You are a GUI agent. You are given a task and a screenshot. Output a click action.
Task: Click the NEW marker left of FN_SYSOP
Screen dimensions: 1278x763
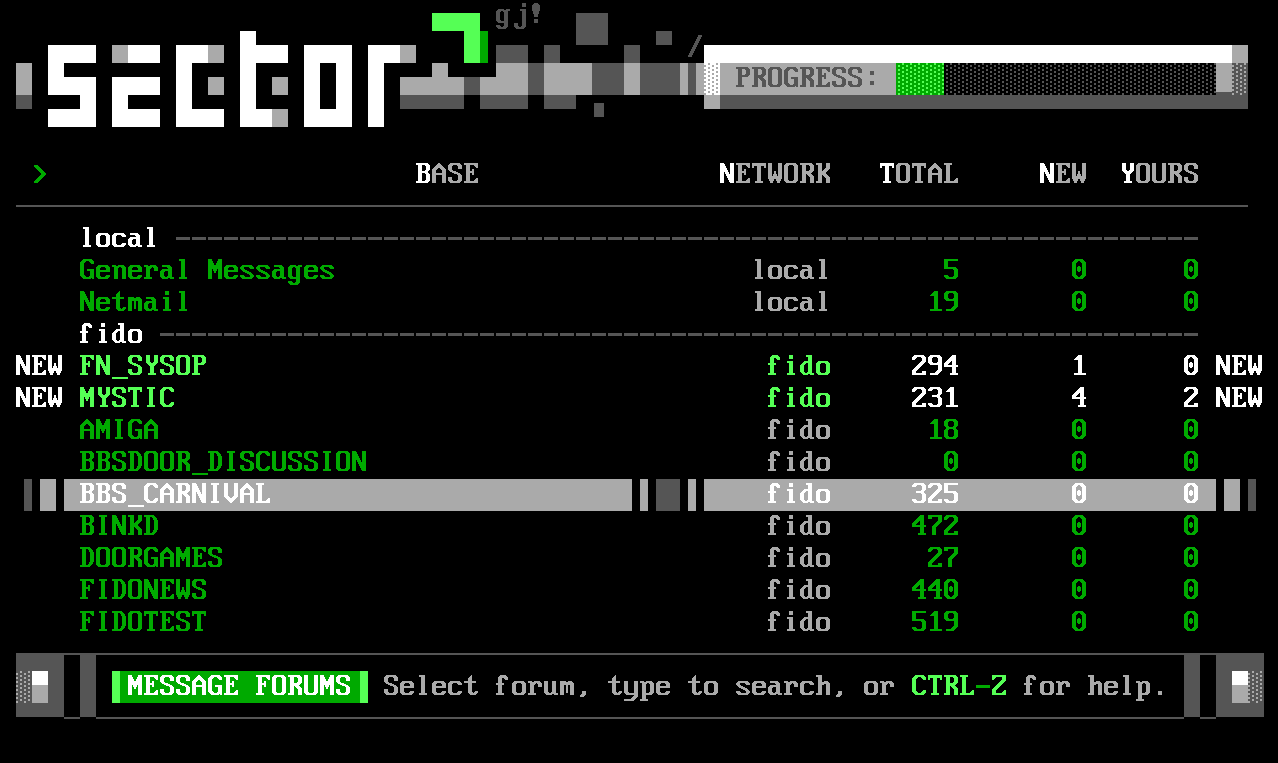point(39,366)
